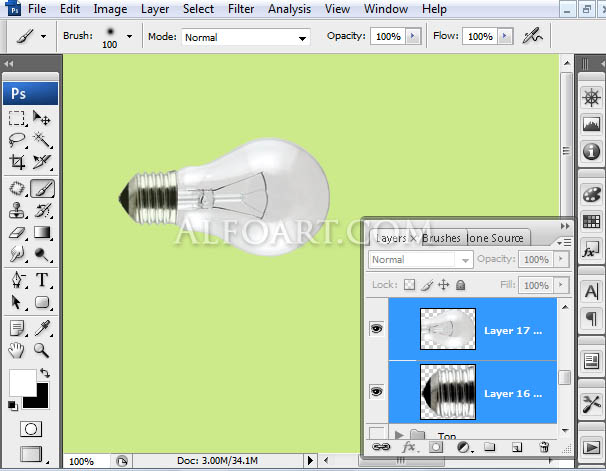Activate the Pen tool
Viewport: 606px width, 471px height.
click(x=17, y=280)
